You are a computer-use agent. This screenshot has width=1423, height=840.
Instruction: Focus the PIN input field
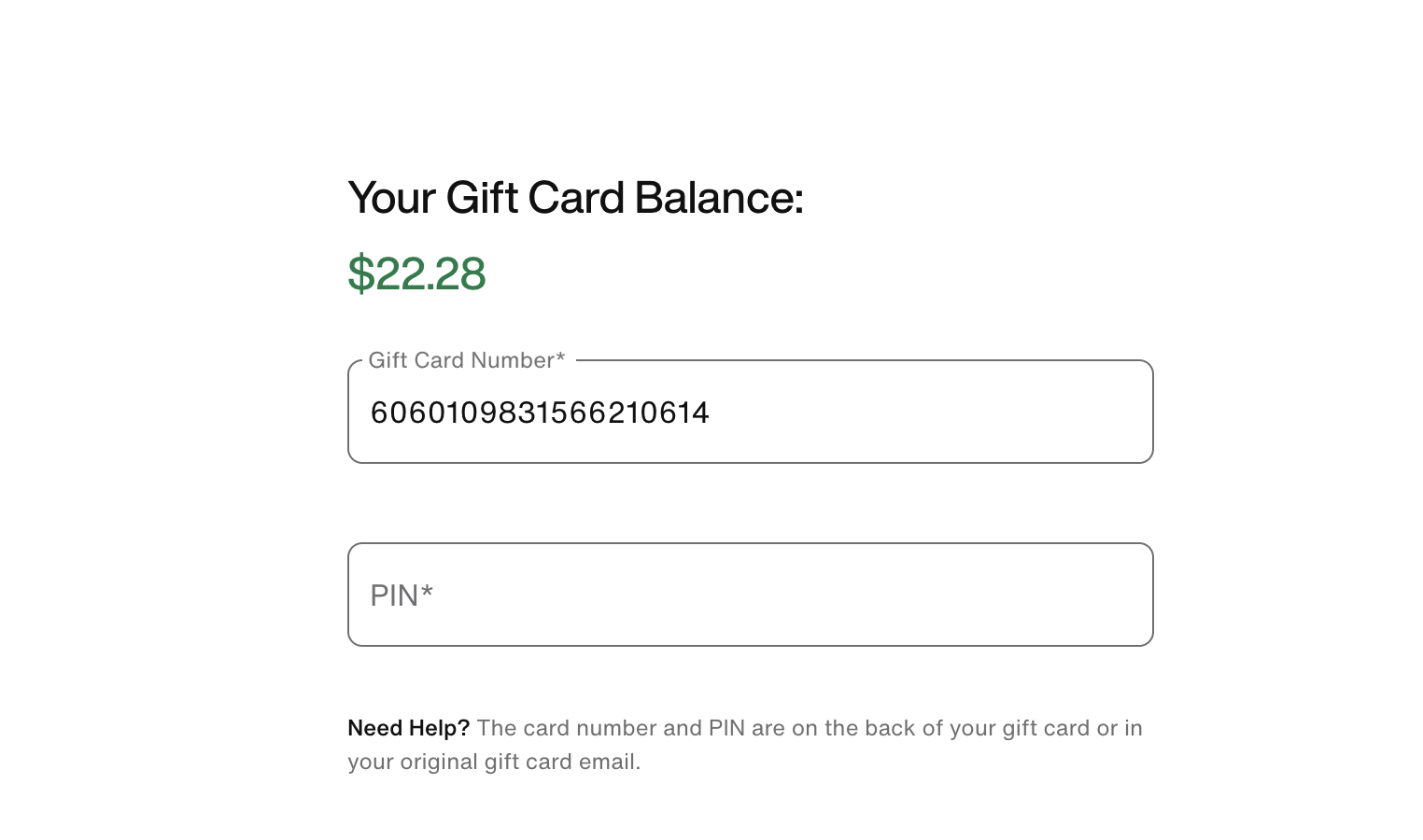click(750, 595)
